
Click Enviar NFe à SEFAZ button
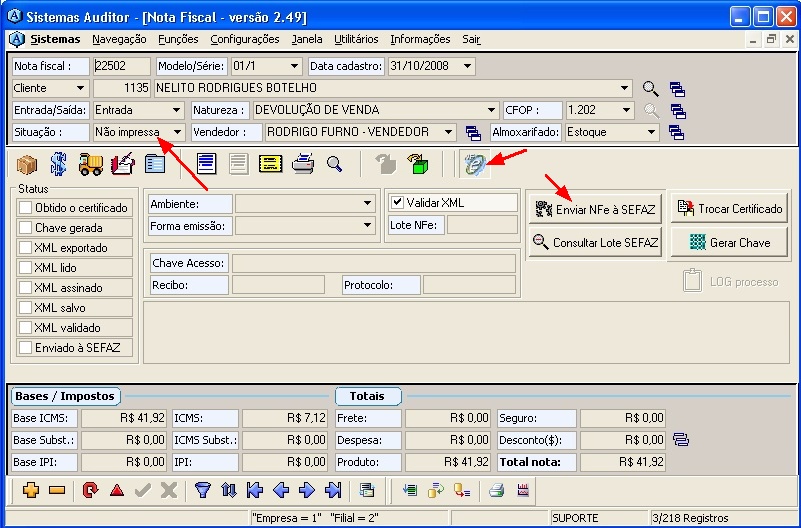(x=595, y=209)
